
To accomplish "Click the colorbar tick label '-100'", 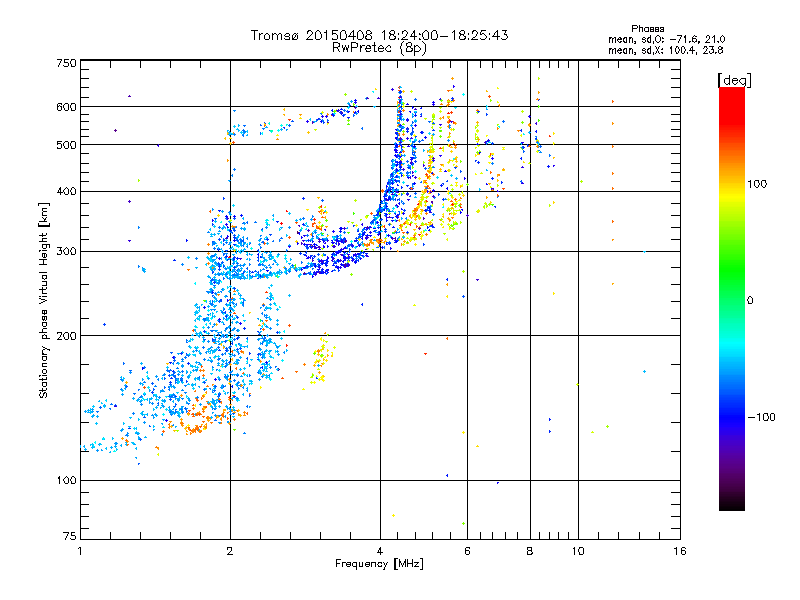I will click(x=761, y=417).
